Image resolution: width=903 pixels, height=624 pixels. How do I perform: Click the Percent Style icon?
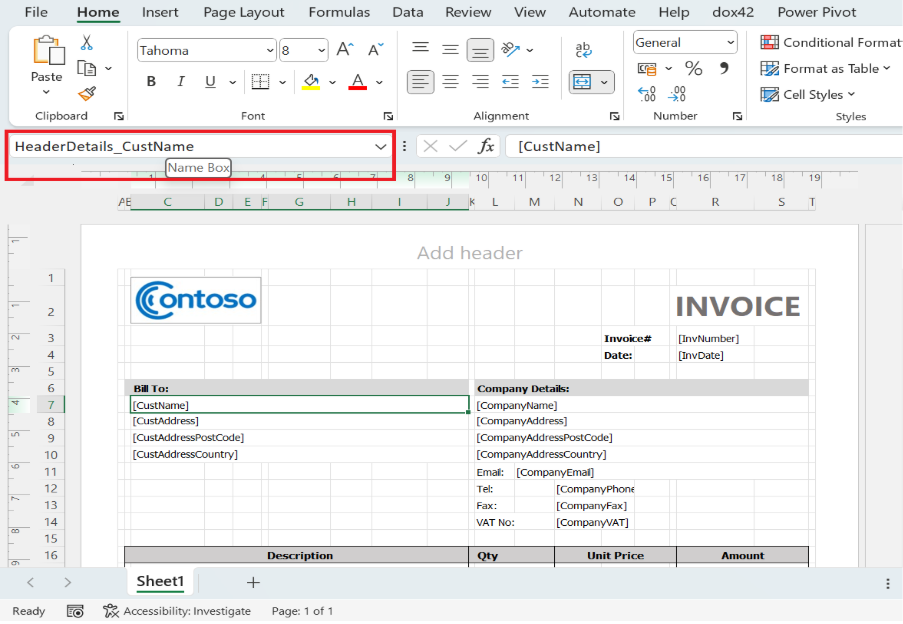693,69
